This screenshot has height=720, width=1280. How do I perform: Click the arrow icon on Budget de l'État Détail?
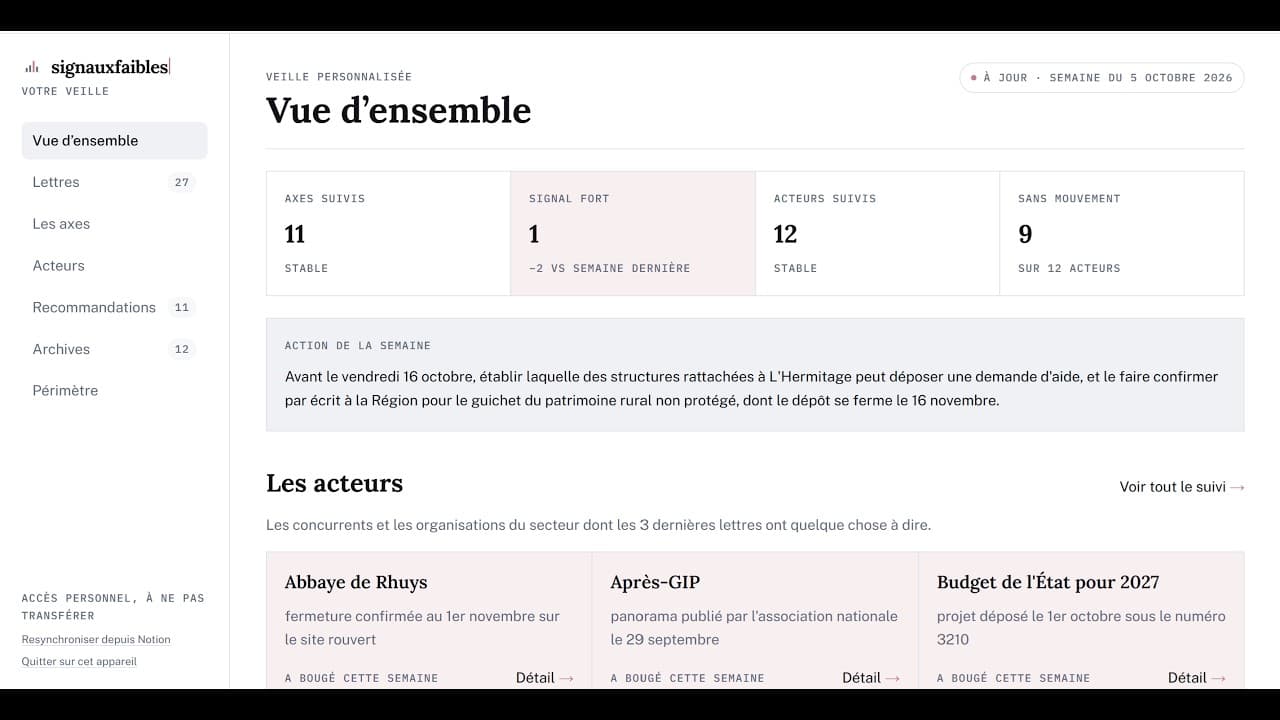[x=1218, y=678]
